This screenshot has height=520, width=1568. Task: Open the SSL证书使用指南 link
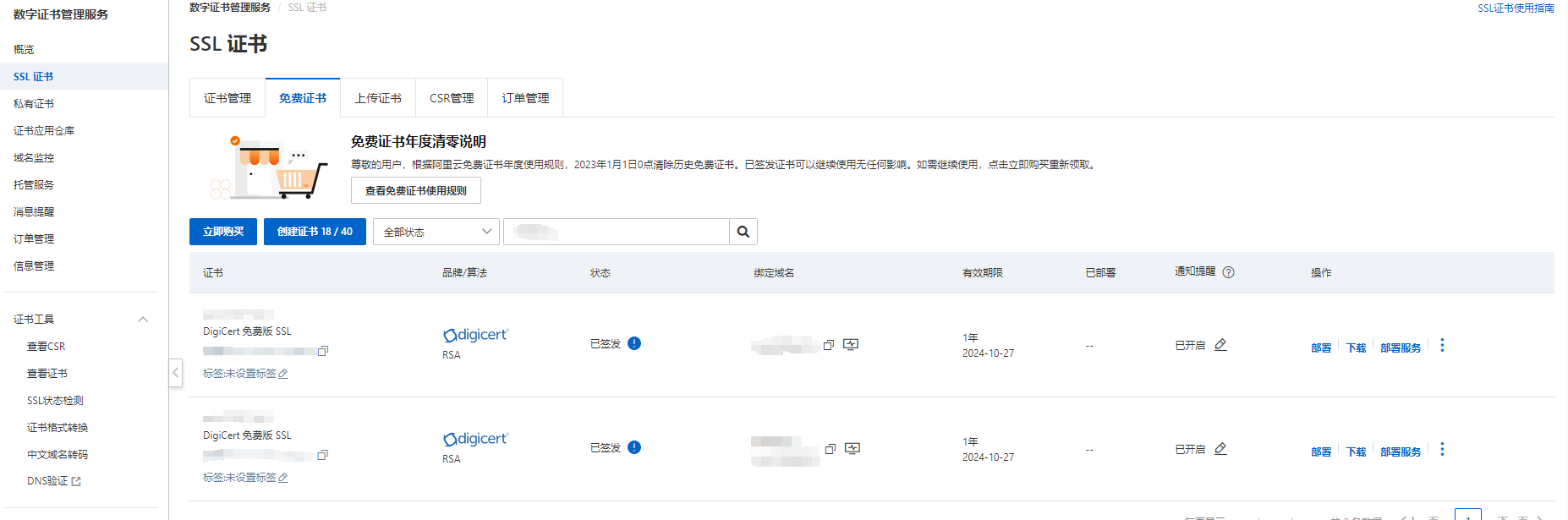[1516, 8]
